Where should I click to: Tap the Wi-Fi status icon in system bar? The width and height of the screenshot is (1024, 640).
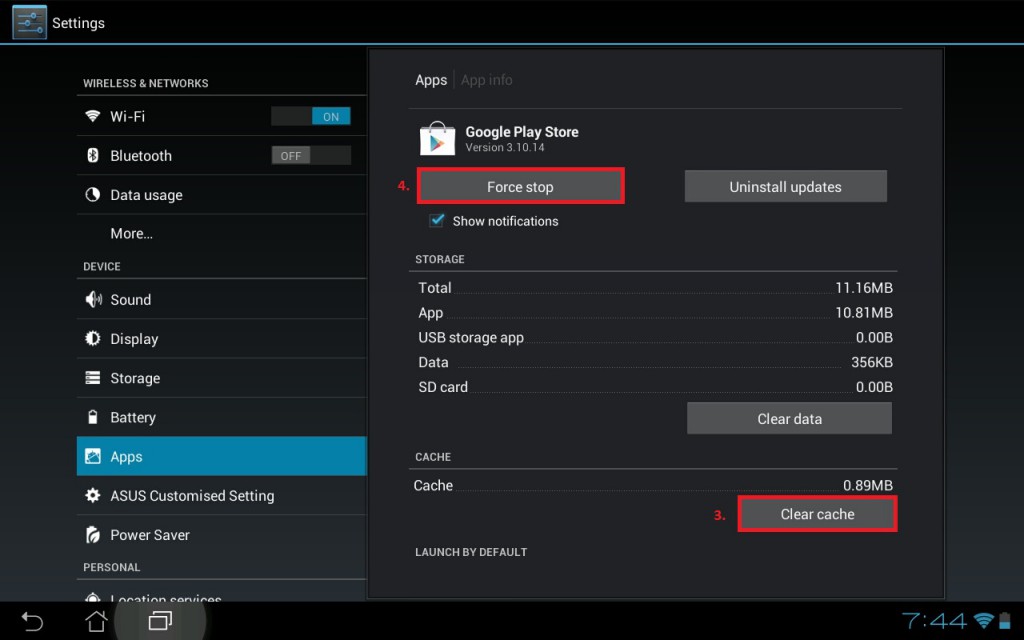(x=984, y=620)
